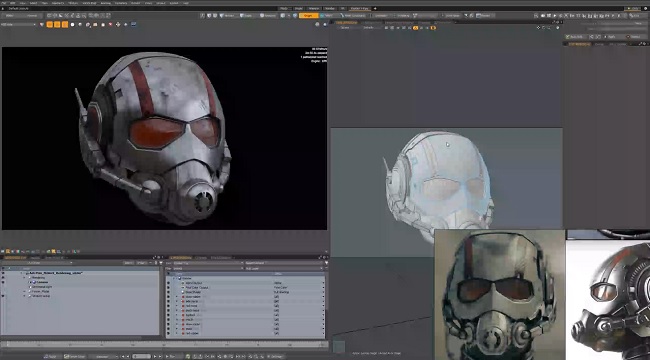Click the weathered helmet reference photo
Image resolution: width=650 pixels, height=360 pixels.
click(x=500, y=295)
